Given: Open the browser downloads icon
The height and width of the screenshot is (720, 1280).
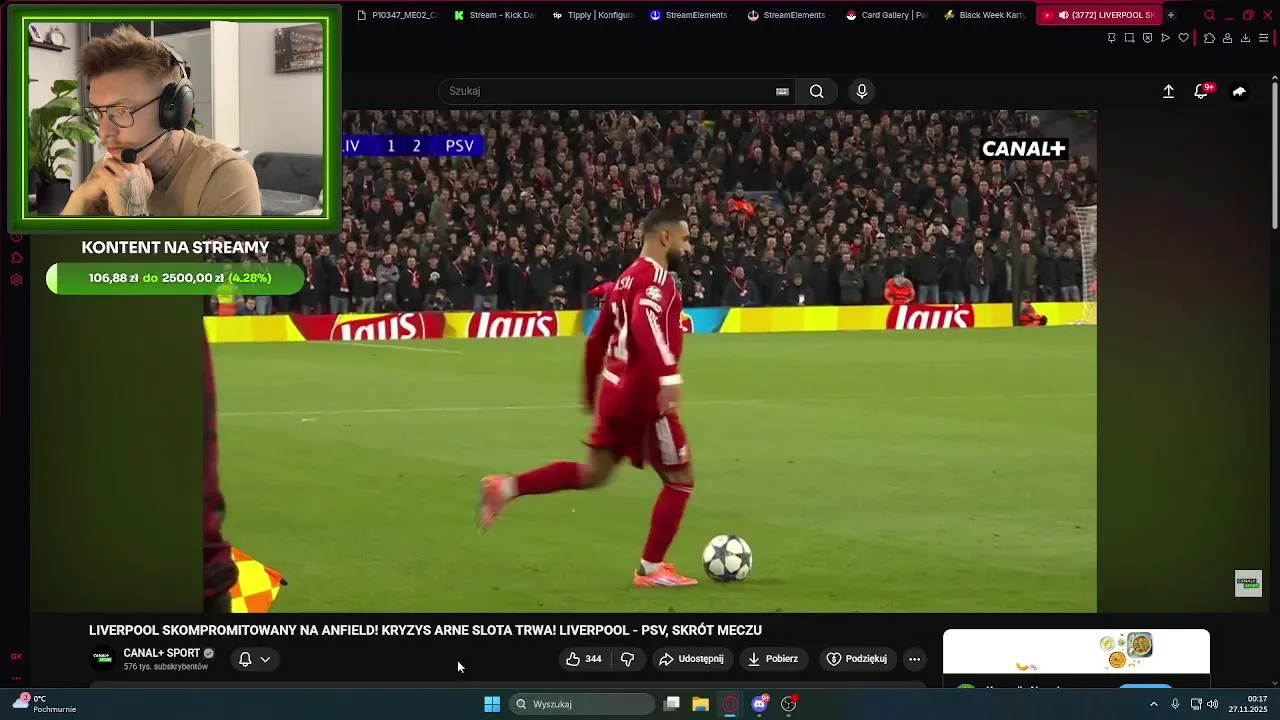Looking at the screenshot, I should 1245,38.
